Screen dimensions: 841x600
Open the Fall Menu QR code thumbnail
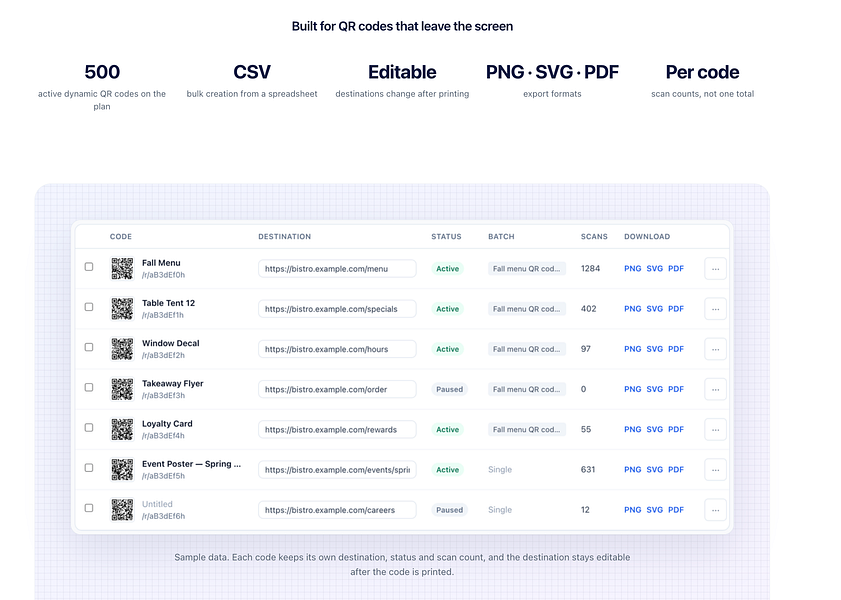pos(122,269)
